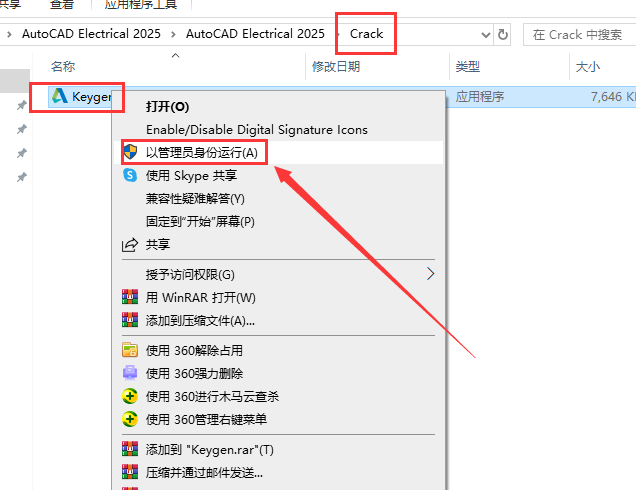Choose 兼容性疑难解答(Y) in the context menu
The image size is (636, 490).
(x=195, y=198)
